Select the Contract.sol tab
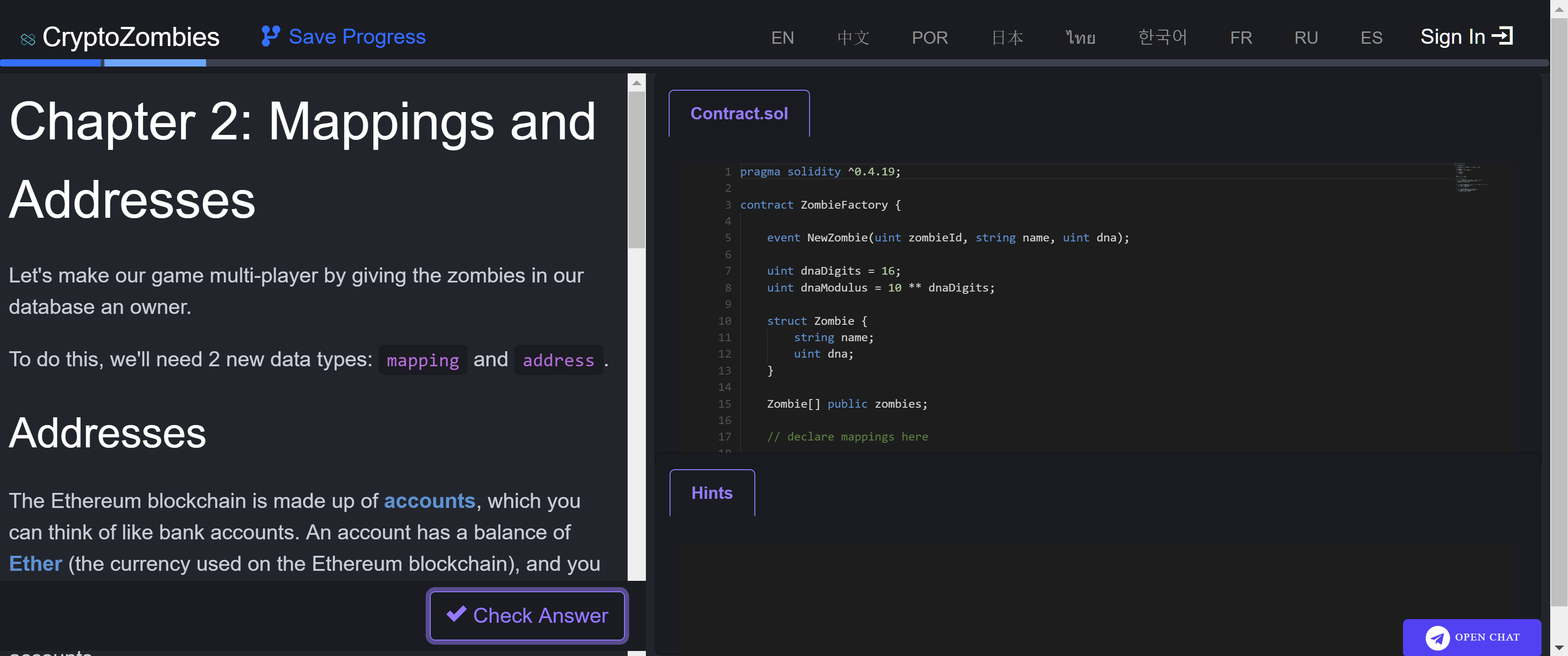1568x656 pixels. pyautogui.click(x=738, y=113)
